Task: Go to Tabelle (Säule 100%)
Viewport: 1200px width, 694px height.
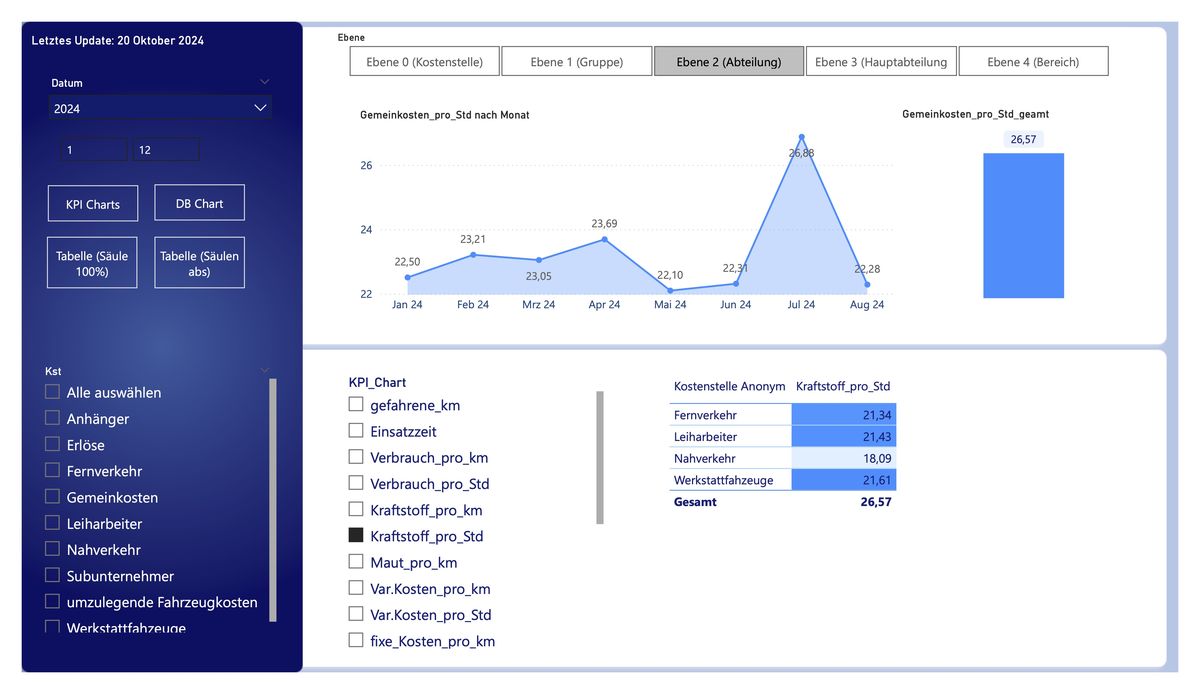Action: click(x=92, y=263)
